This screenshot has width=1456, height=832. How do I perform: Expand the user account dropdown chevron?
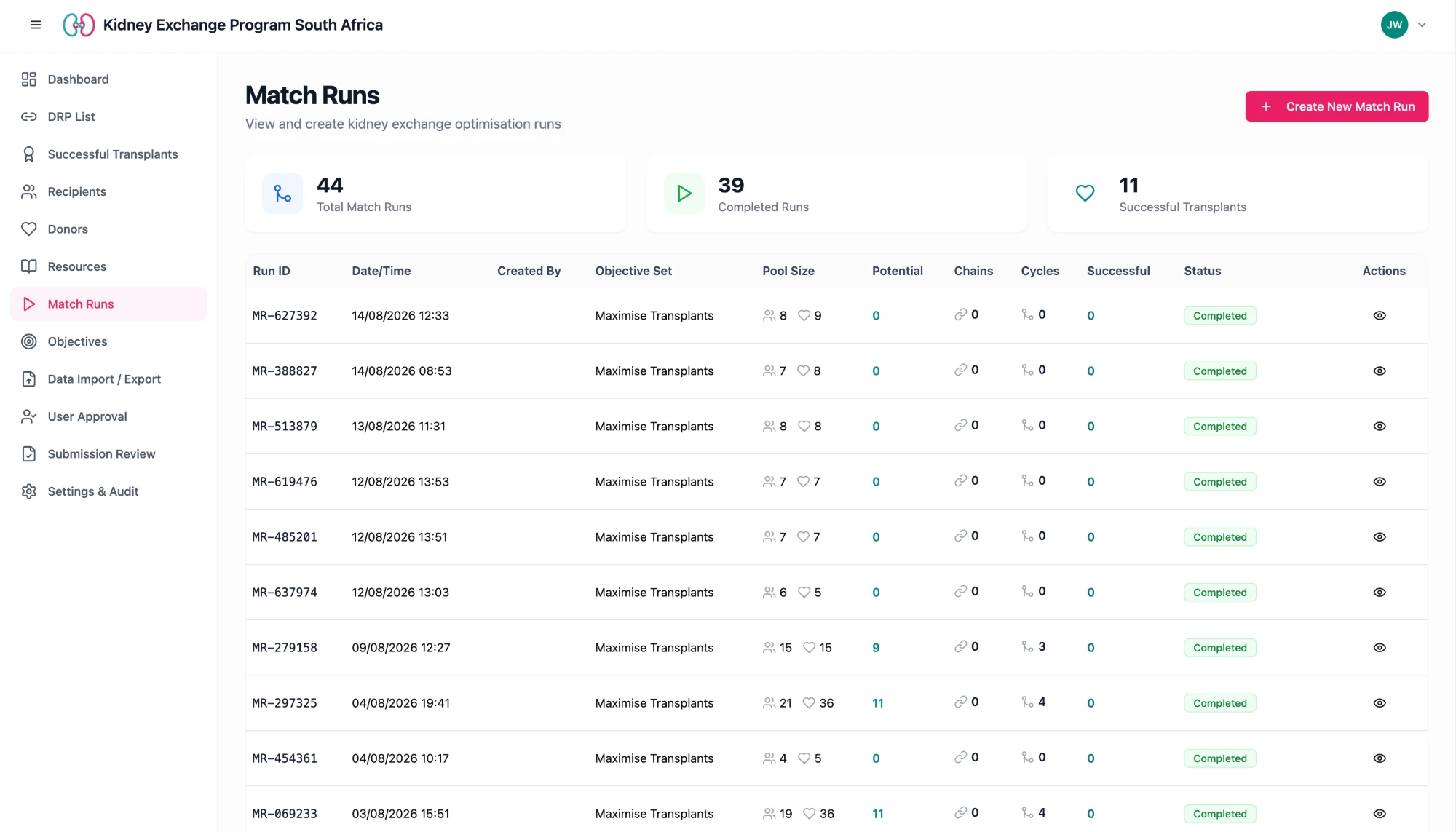point(1422,25)
